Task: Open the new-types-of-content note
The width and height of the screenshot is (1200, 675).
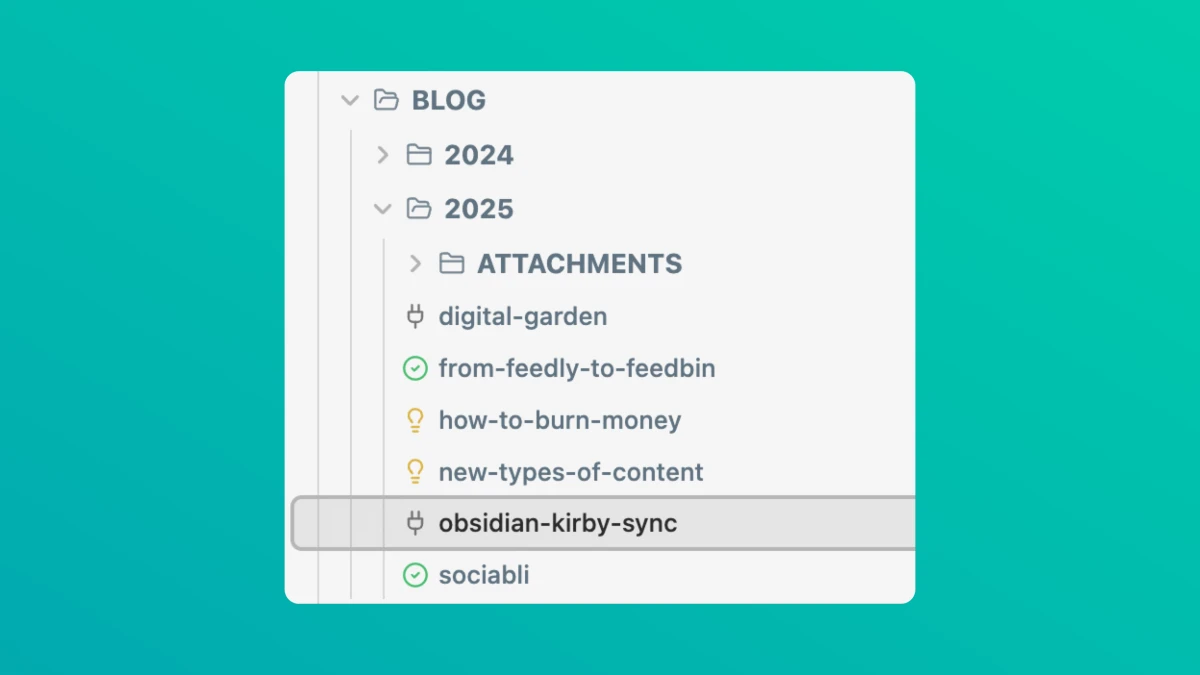Action: coord(571,472)
